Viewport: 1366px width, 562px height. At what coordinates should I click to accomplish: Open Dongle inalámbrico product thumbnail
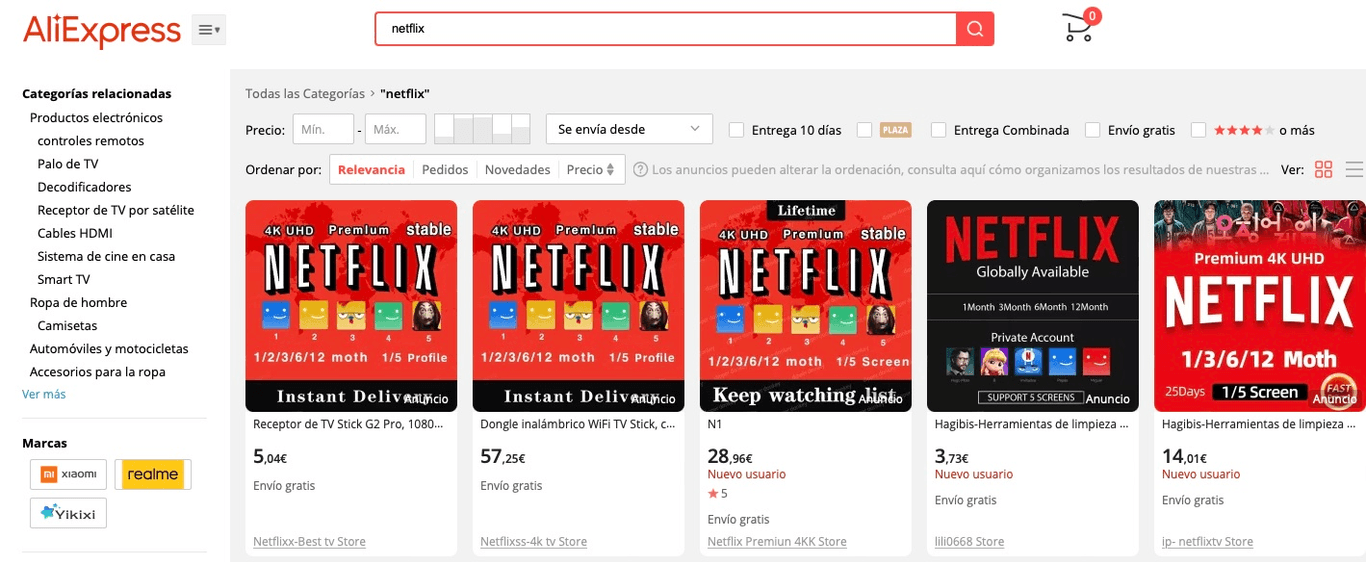click(578, 306)
